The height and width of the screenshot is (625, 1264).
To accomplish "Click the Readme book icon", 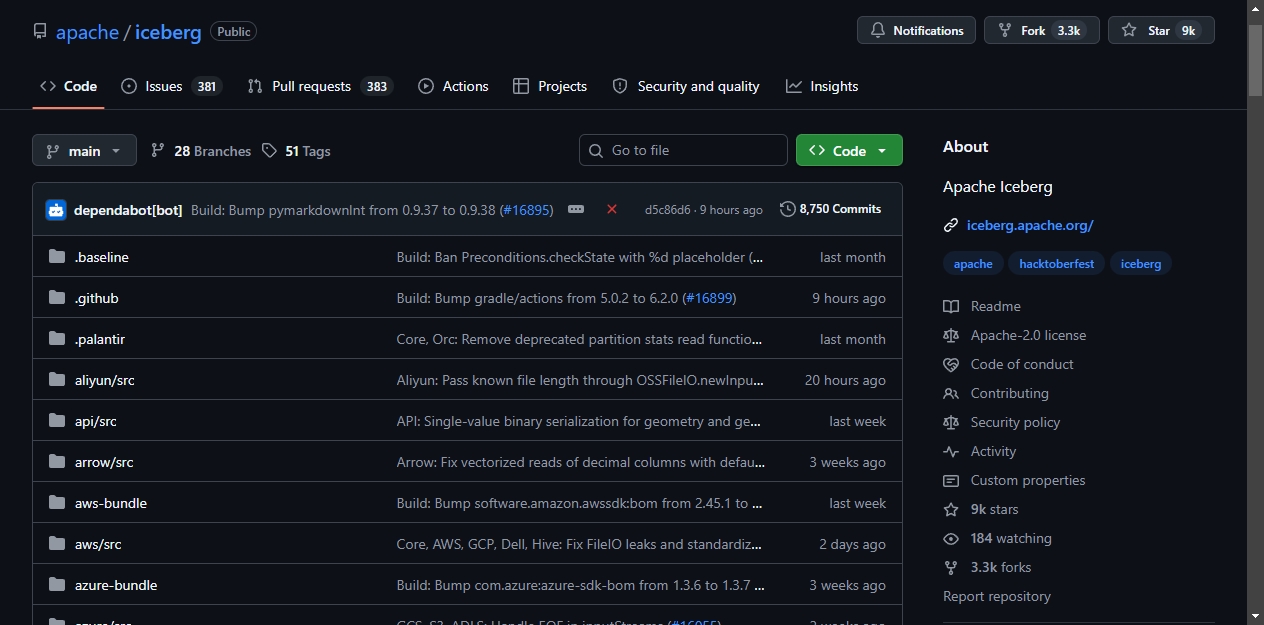I will coord(951,306).
